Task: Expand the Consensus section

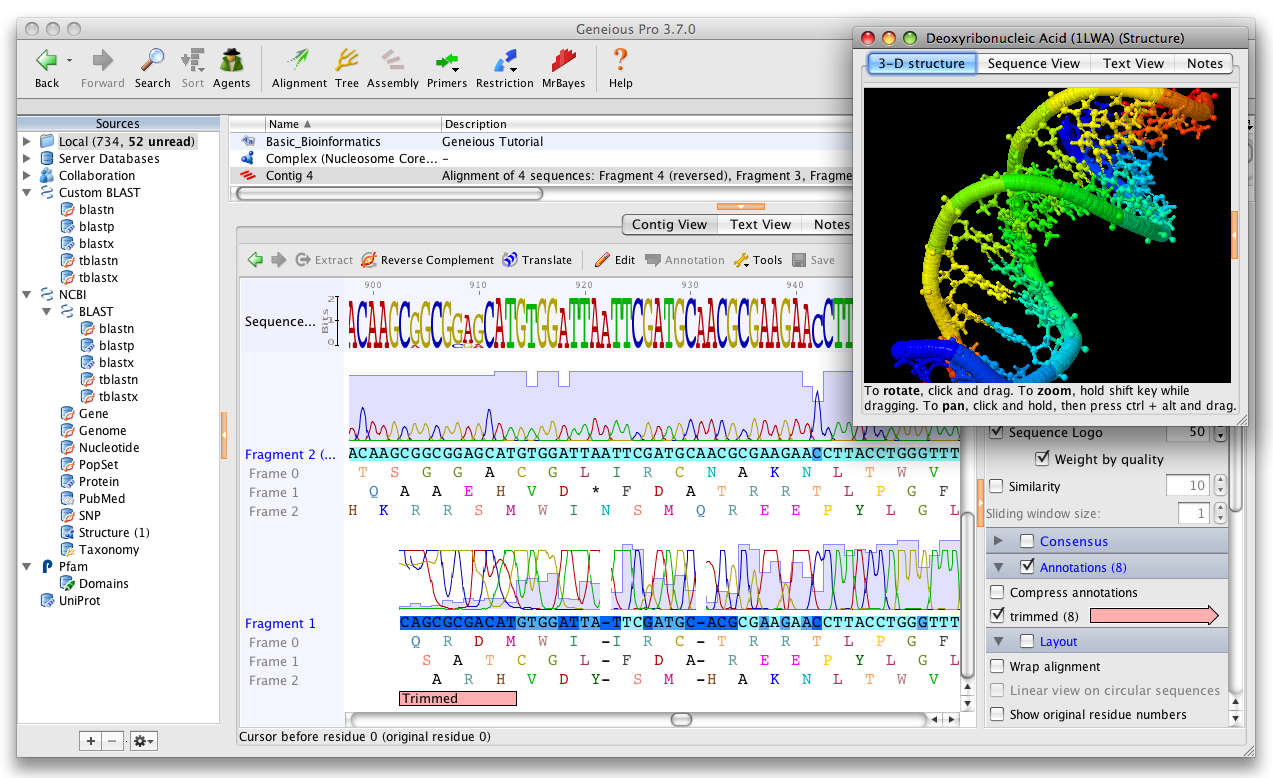Action: click(x=998, y=541)
